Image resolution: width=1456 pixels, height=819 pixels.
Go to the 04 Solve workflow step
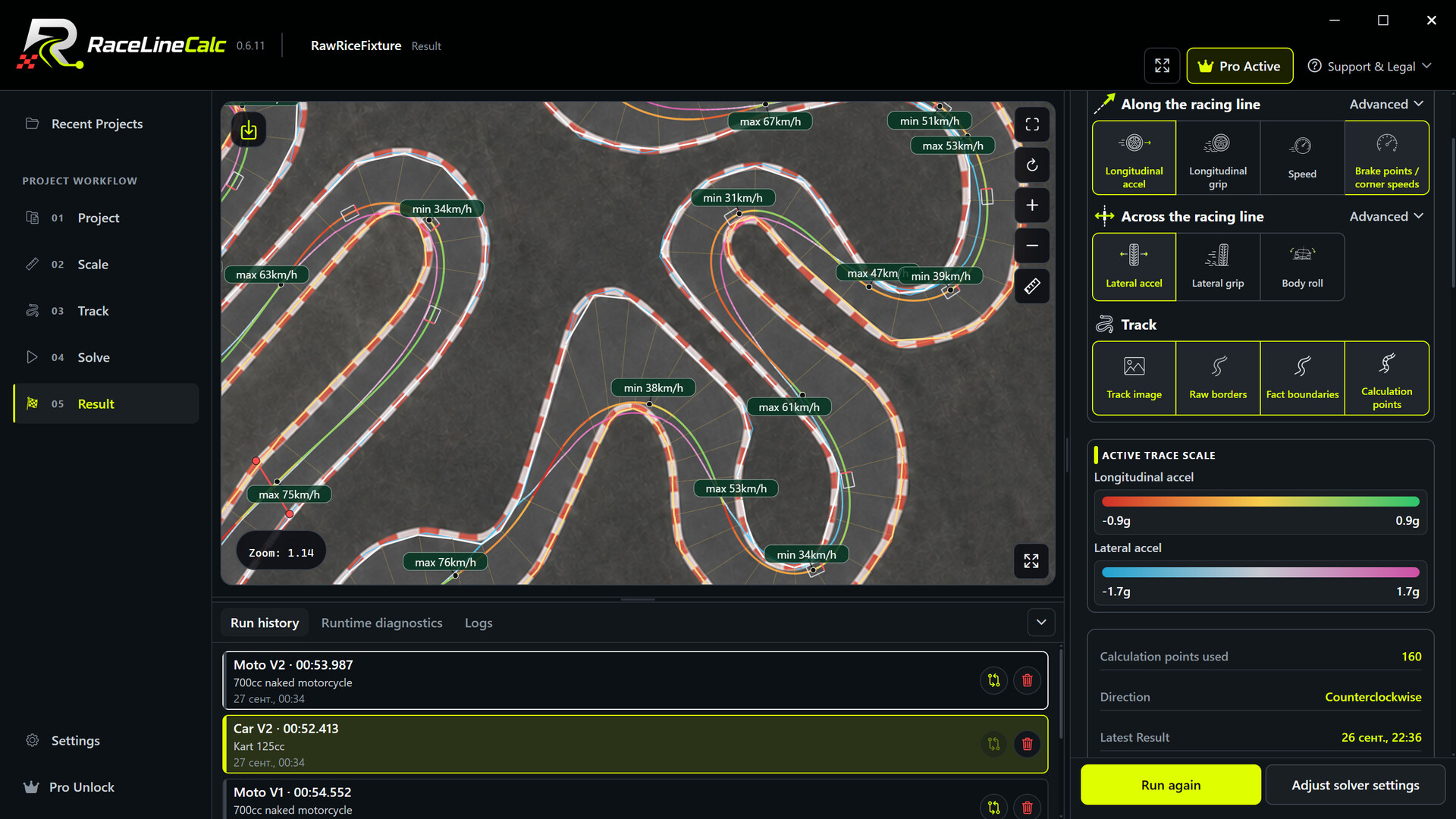(106, 357)
